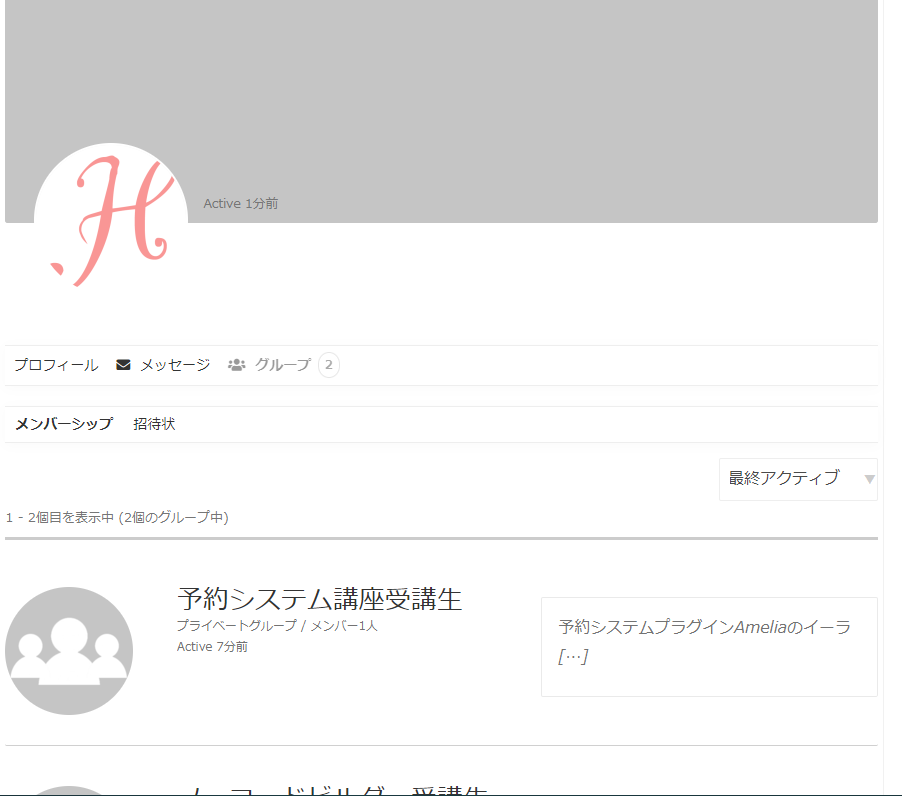This screenshot has height=796, width=902.
Task: Click the partially visible second group avatar
Action: coord(69,790)
